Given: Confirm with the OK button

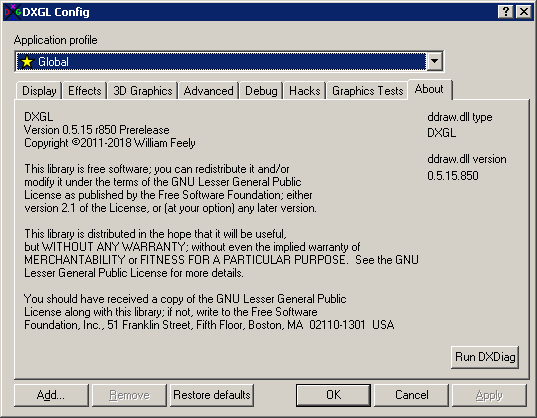Looking at the screenshot, I should tap(333, 395).
